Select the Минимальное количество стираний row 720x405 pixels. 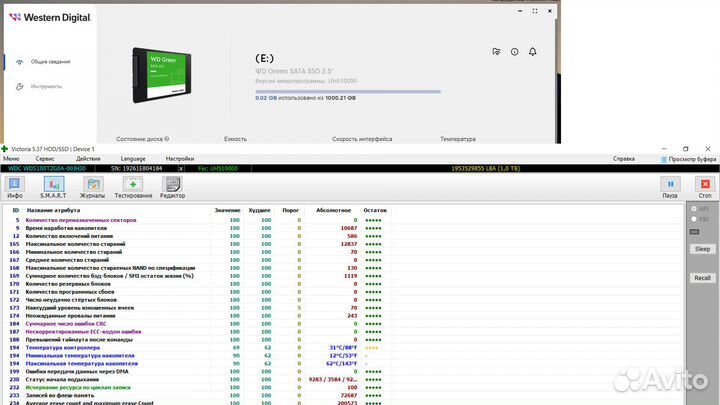click(197, 252)
